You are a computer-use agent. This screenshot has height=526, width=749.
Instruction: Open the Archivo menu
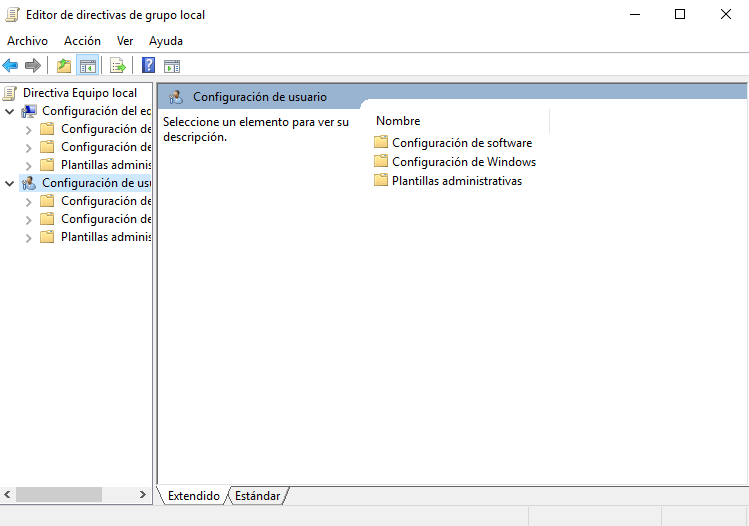coord(27,41)
